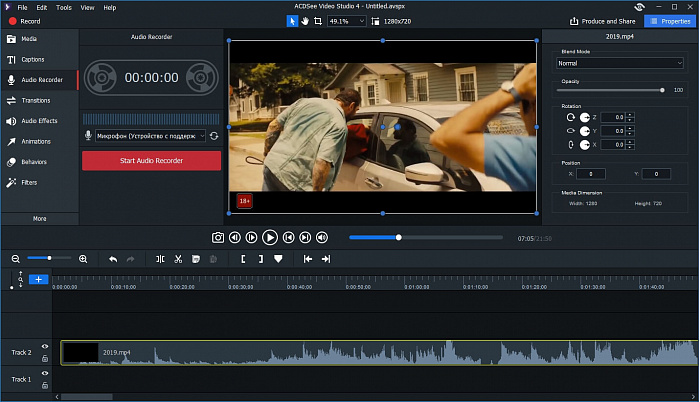Open the Edit menu
The image size is (700, 402).
coord(42,8)
